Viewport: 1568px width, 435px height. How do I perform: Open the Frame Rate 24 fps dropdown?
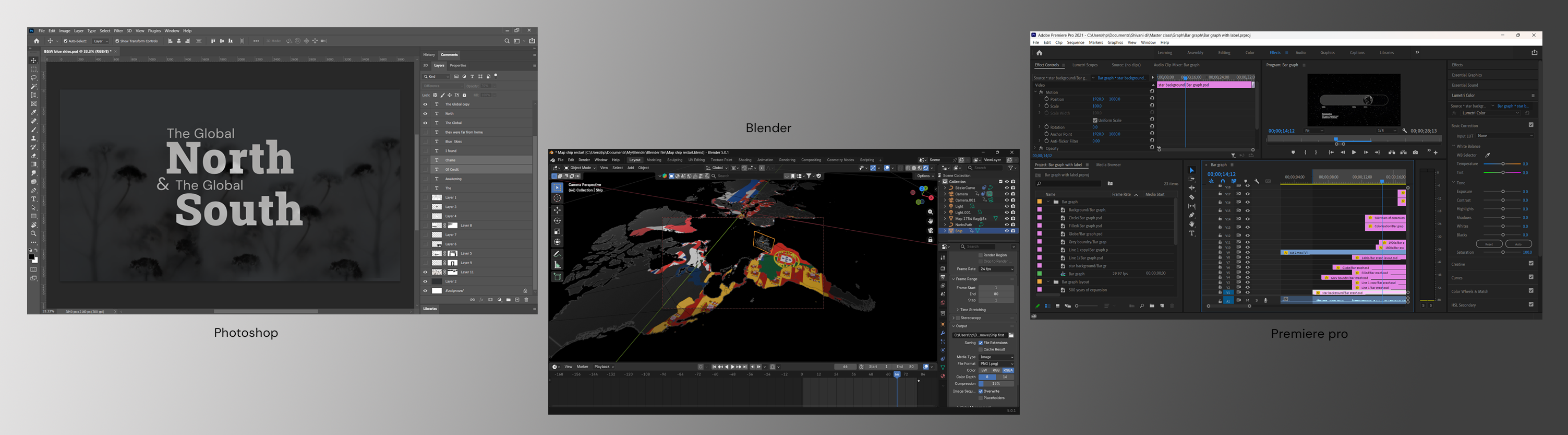(x=997, y=268)
